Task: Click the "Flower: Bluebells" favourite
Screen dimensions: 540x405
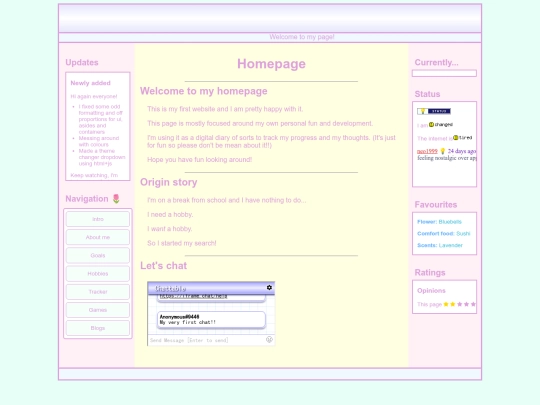Action: click(x=439, y=222)
